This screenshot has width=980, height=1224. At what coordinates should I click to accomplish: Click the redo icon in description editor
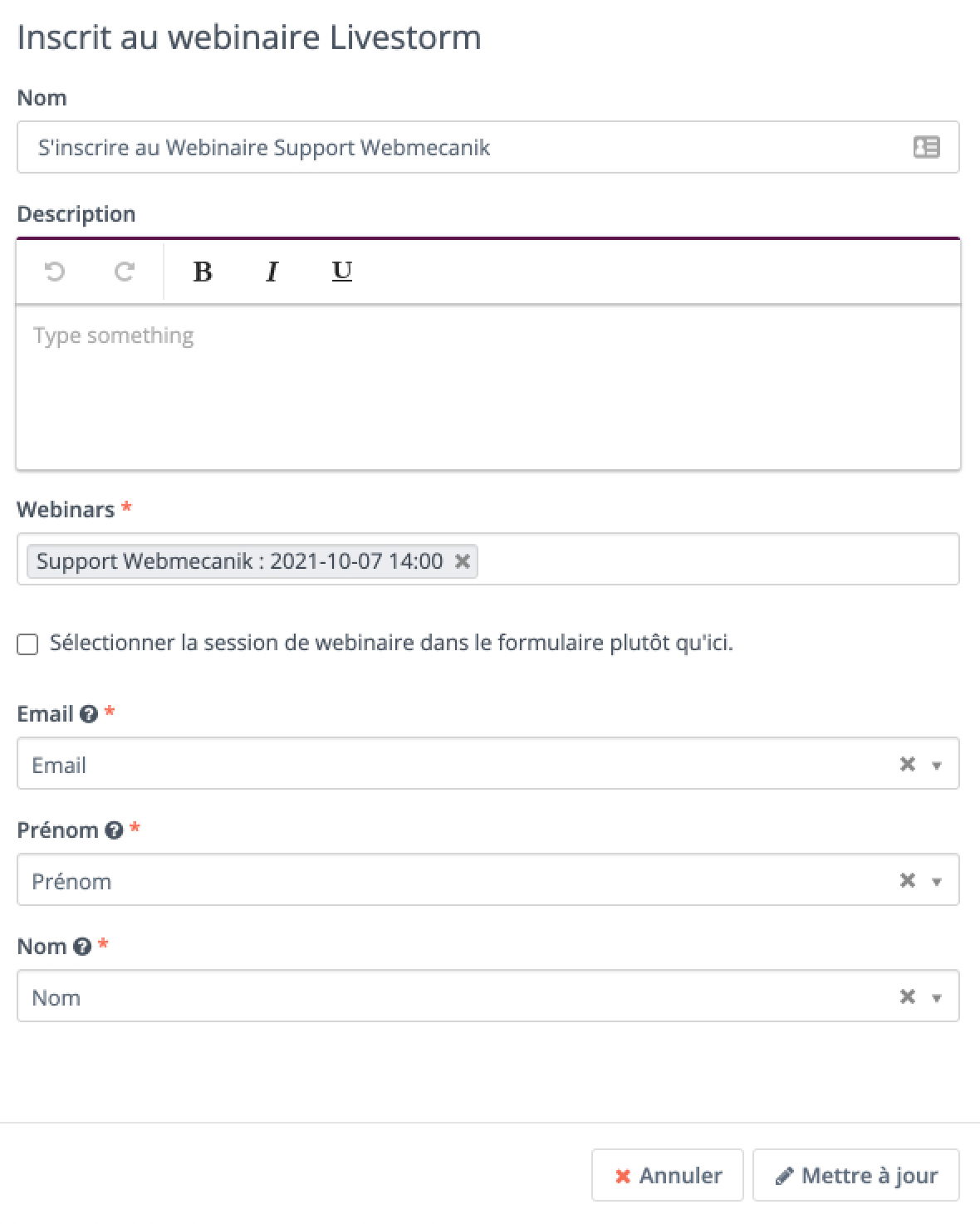point(125,272)
